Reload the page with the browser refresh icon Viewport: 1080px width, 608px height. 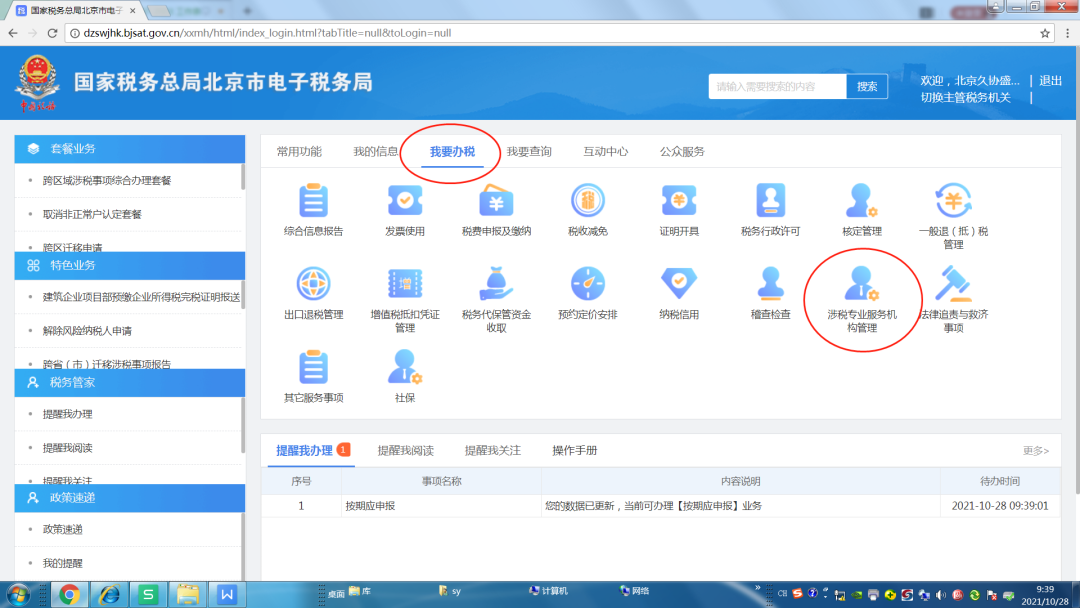coord(52,33)
